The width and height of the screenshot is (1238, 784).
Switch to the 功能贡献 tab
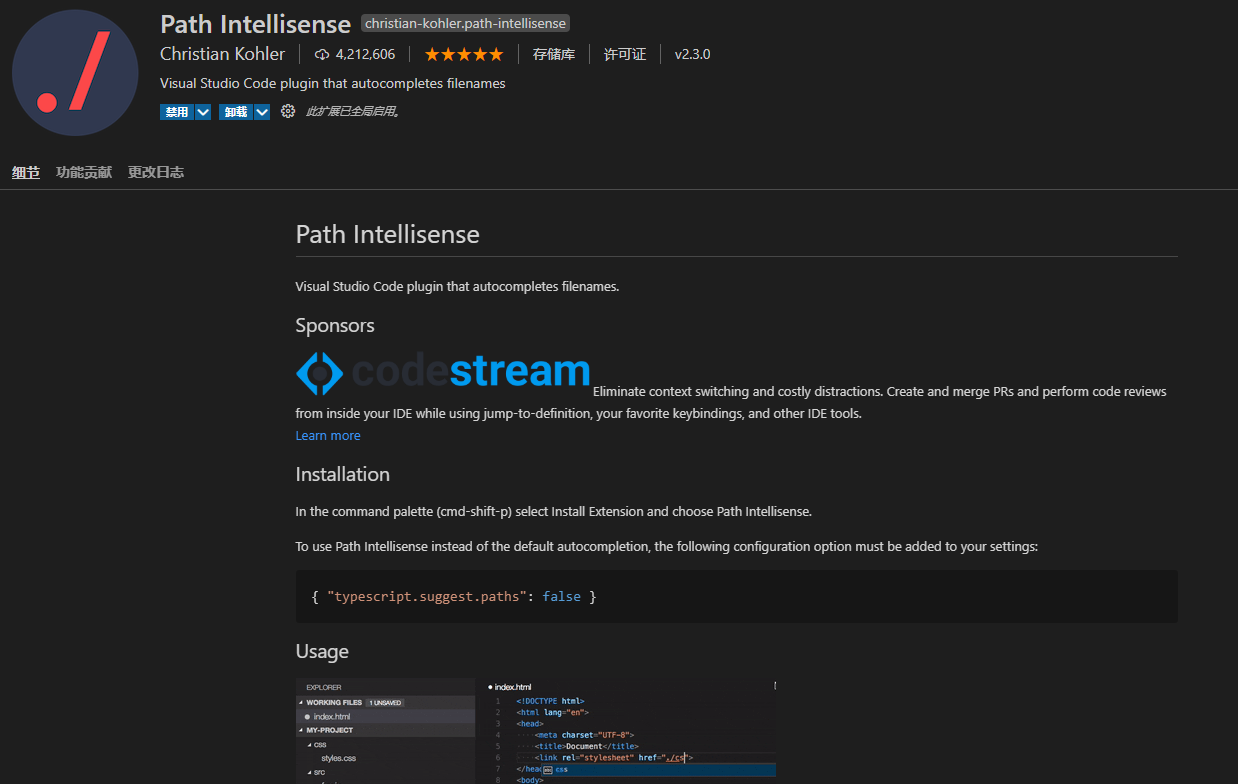[84, 172]
